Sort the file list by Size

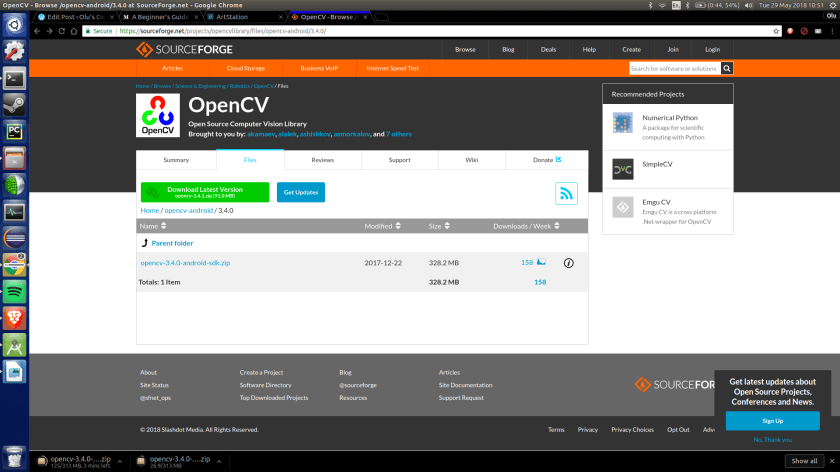(439, 226)
